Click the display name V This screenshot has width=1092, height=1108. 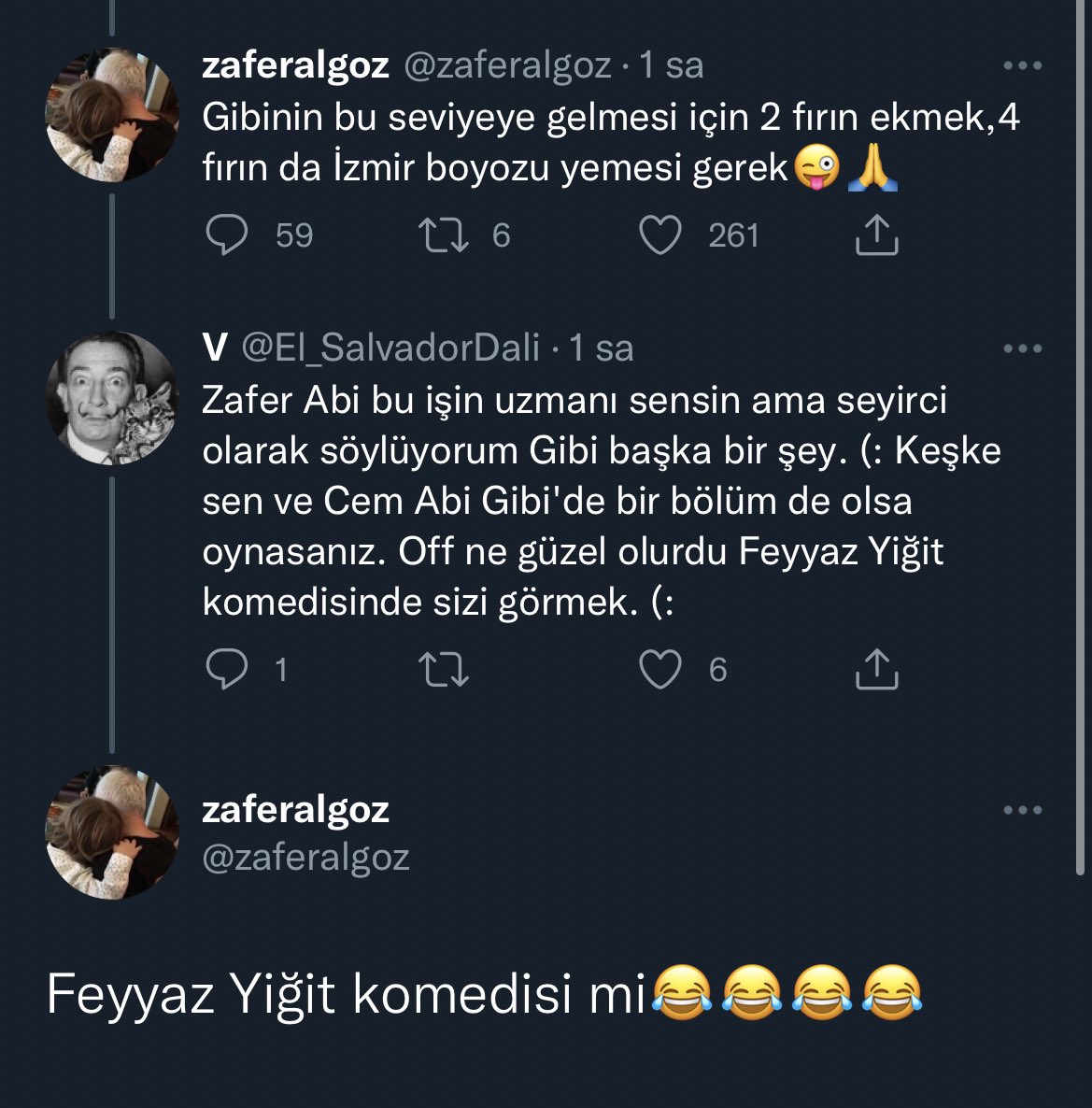[x=215, y=348]
